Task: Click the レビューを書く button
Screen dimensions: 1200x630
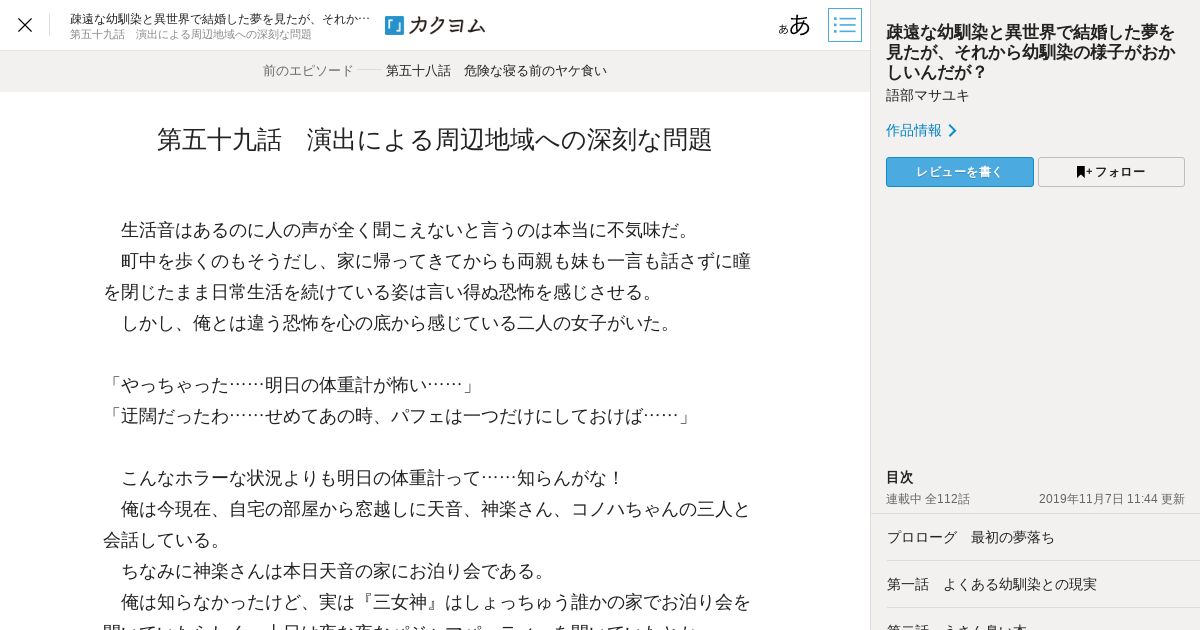Action: pos(960,172)
